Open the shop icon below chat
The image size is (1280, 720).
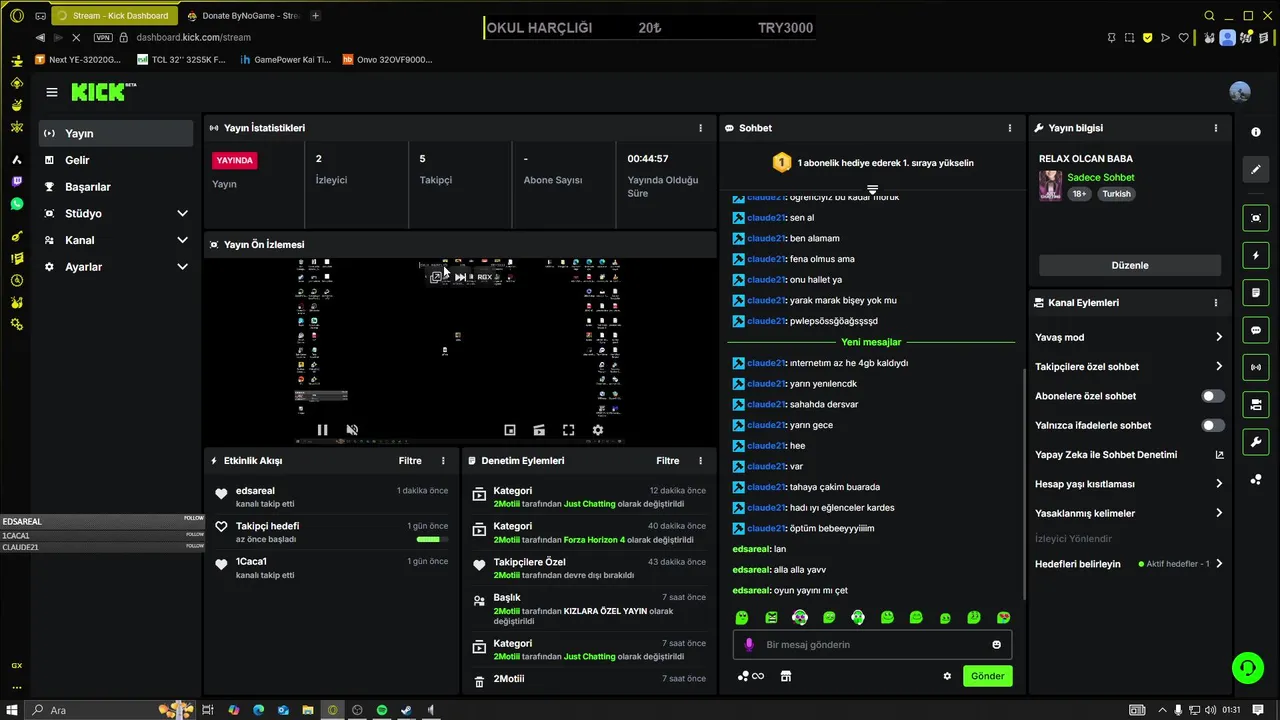coord(786,676)
